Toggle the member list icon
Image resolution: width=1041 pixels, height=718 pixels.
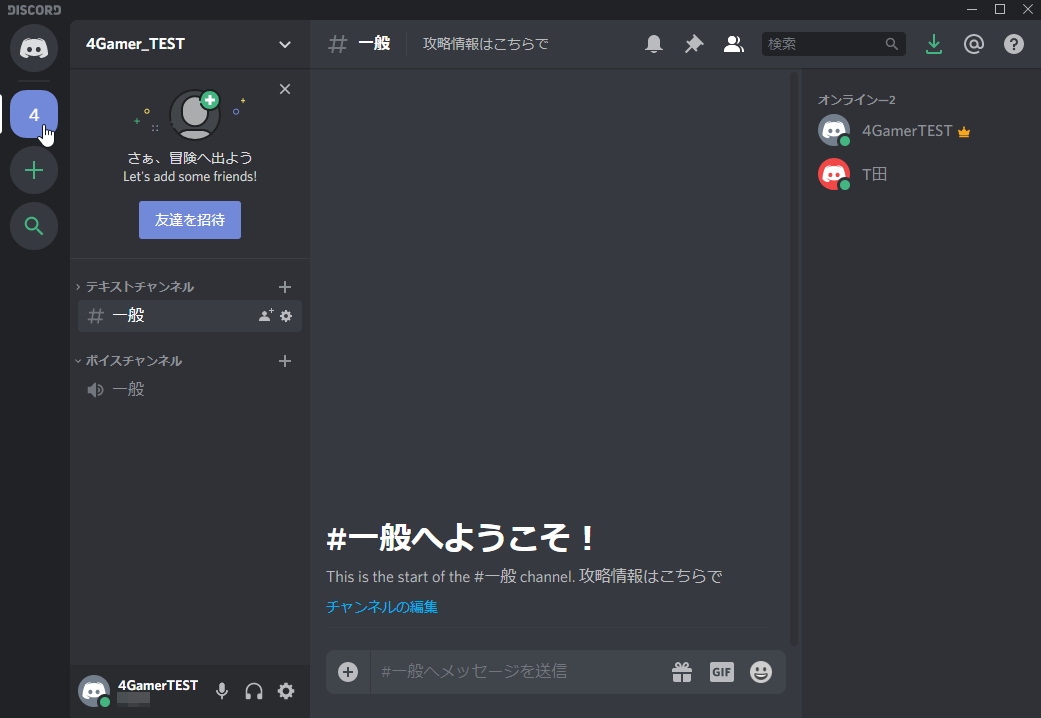click(734, 44)
